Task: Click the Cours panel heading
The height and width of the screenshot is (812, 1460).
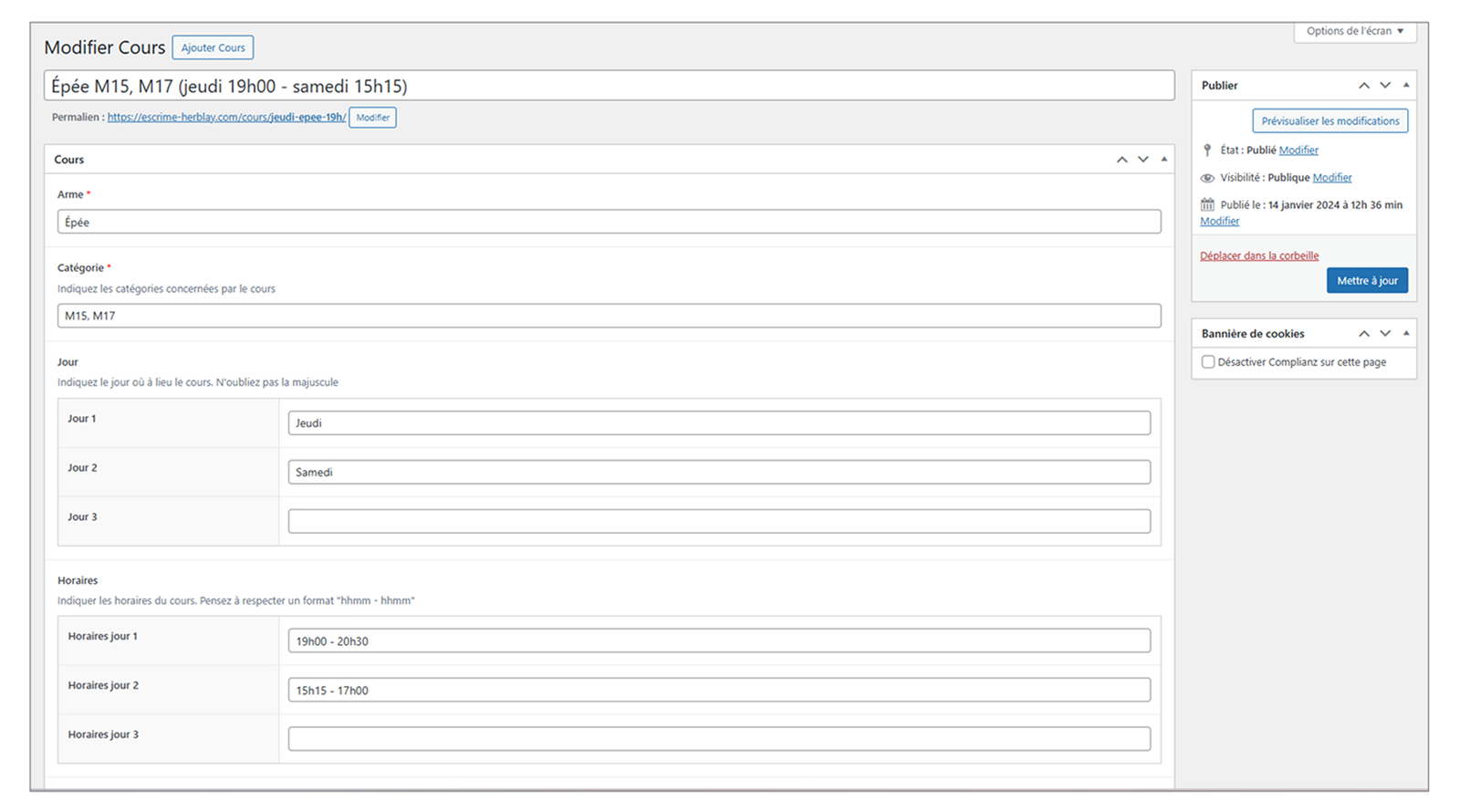Action: pyautogui.click(x=68, y=160)
